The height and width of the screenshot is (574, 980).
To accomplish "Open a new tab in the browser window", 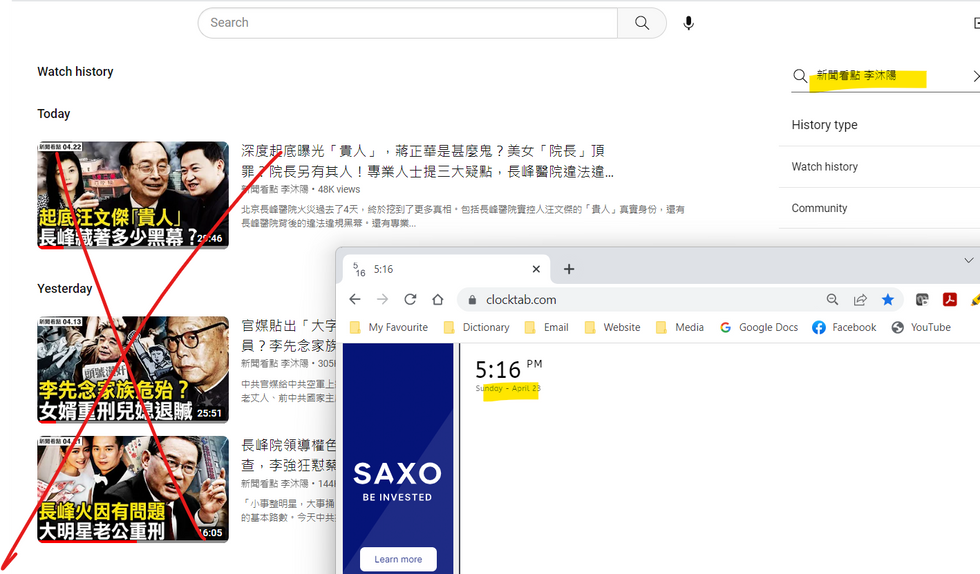I will tap(569, 269).
